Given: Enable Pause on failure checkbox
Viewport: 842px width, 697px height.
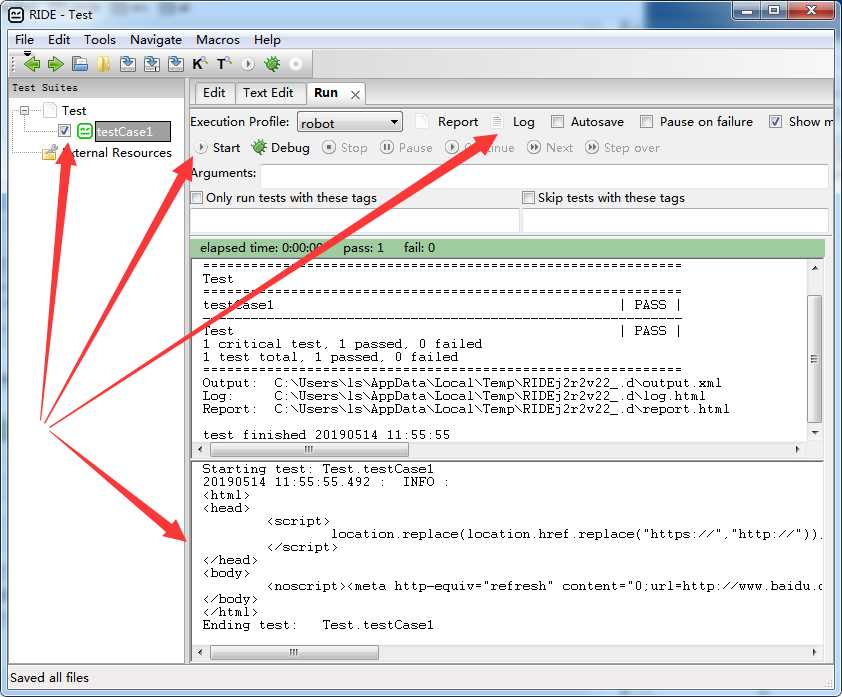Looking at the screenshot, I should point(646,122).
